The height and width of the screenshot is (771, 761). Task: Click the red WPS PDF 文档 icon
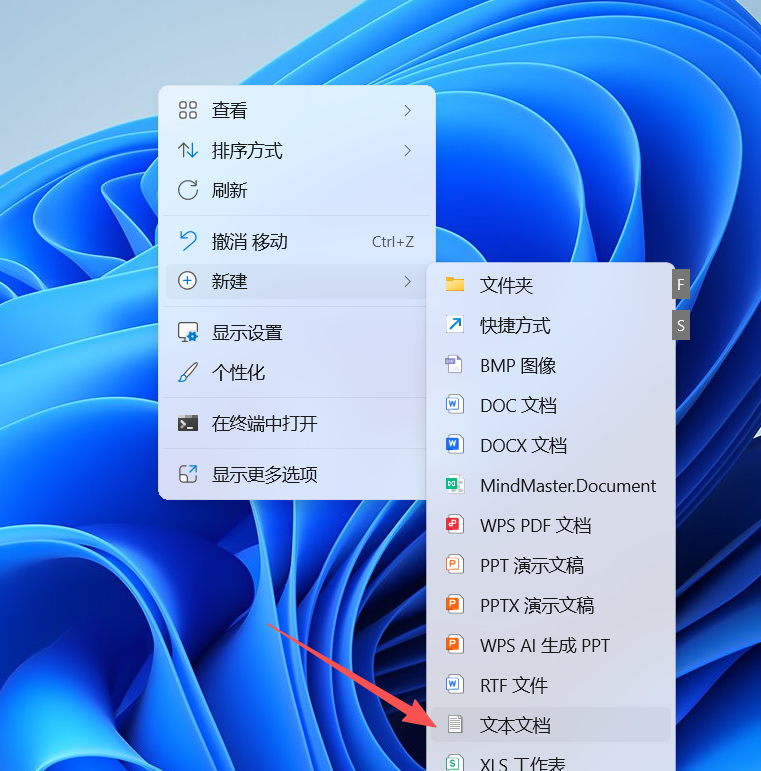[455, 525]
